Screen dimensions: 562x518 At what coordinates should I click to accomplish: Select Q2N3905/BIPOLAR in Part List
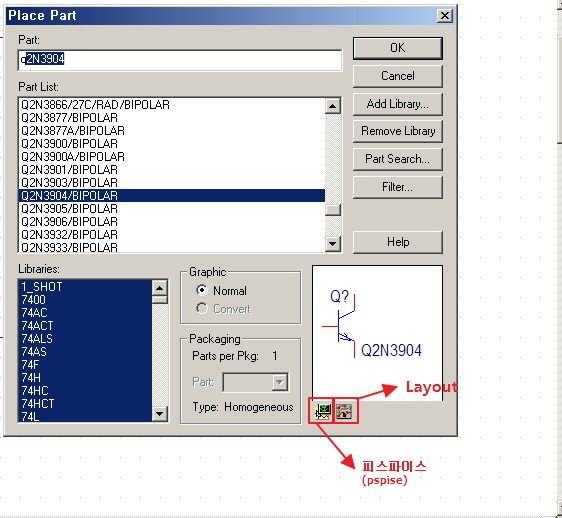click(x=171, y=209)
